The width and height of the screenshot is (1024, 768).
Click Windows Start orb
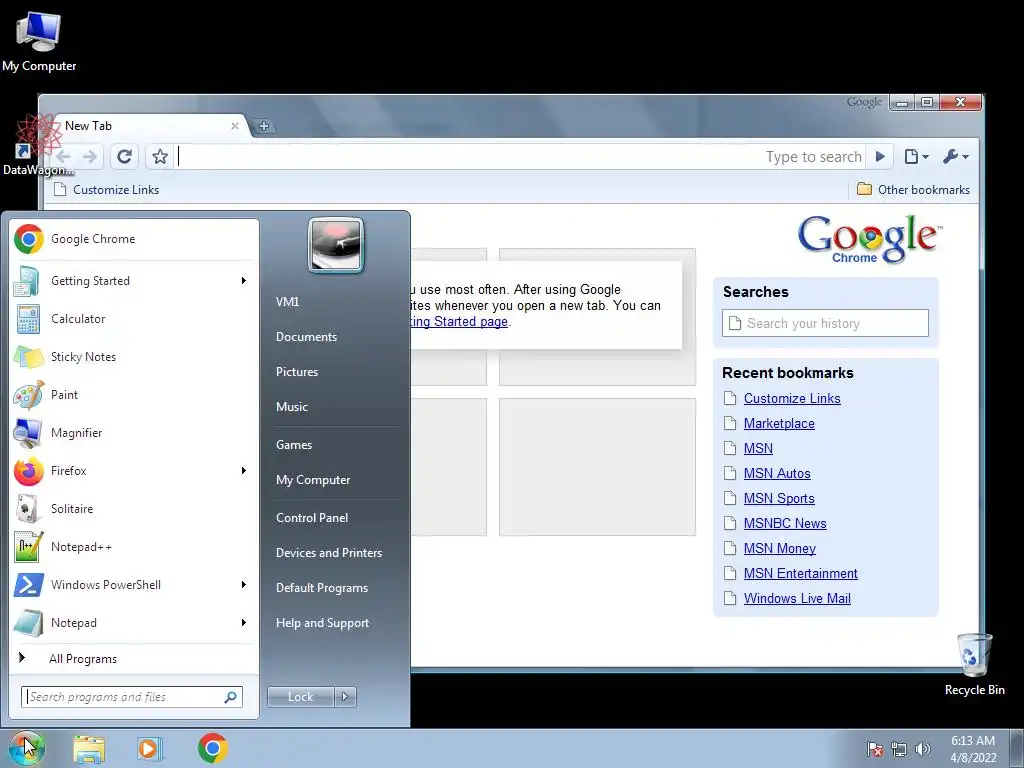pyautogui.click(x=26, y=748)
